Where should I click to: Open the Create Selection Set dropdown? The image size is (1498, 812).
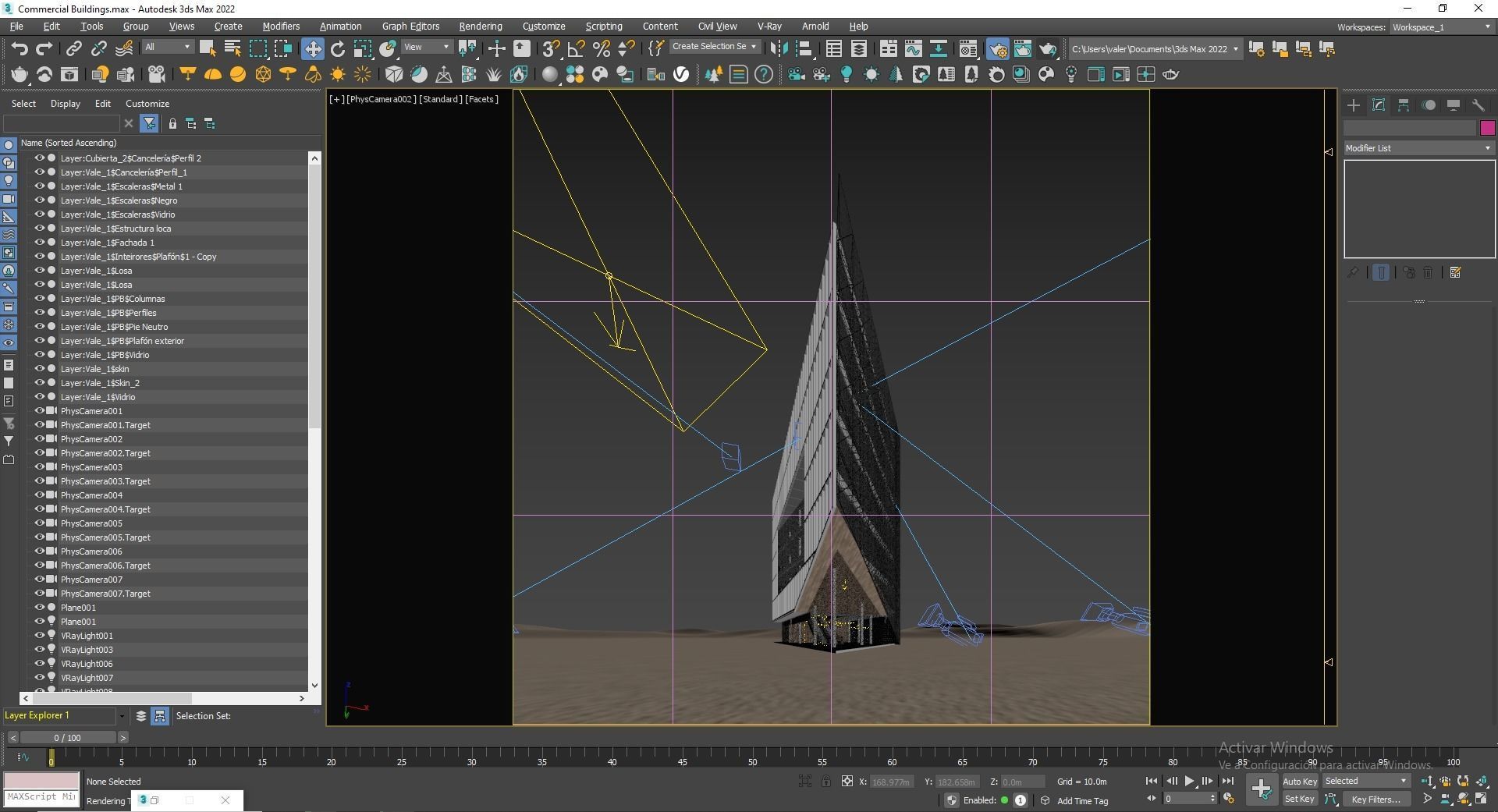715,47
